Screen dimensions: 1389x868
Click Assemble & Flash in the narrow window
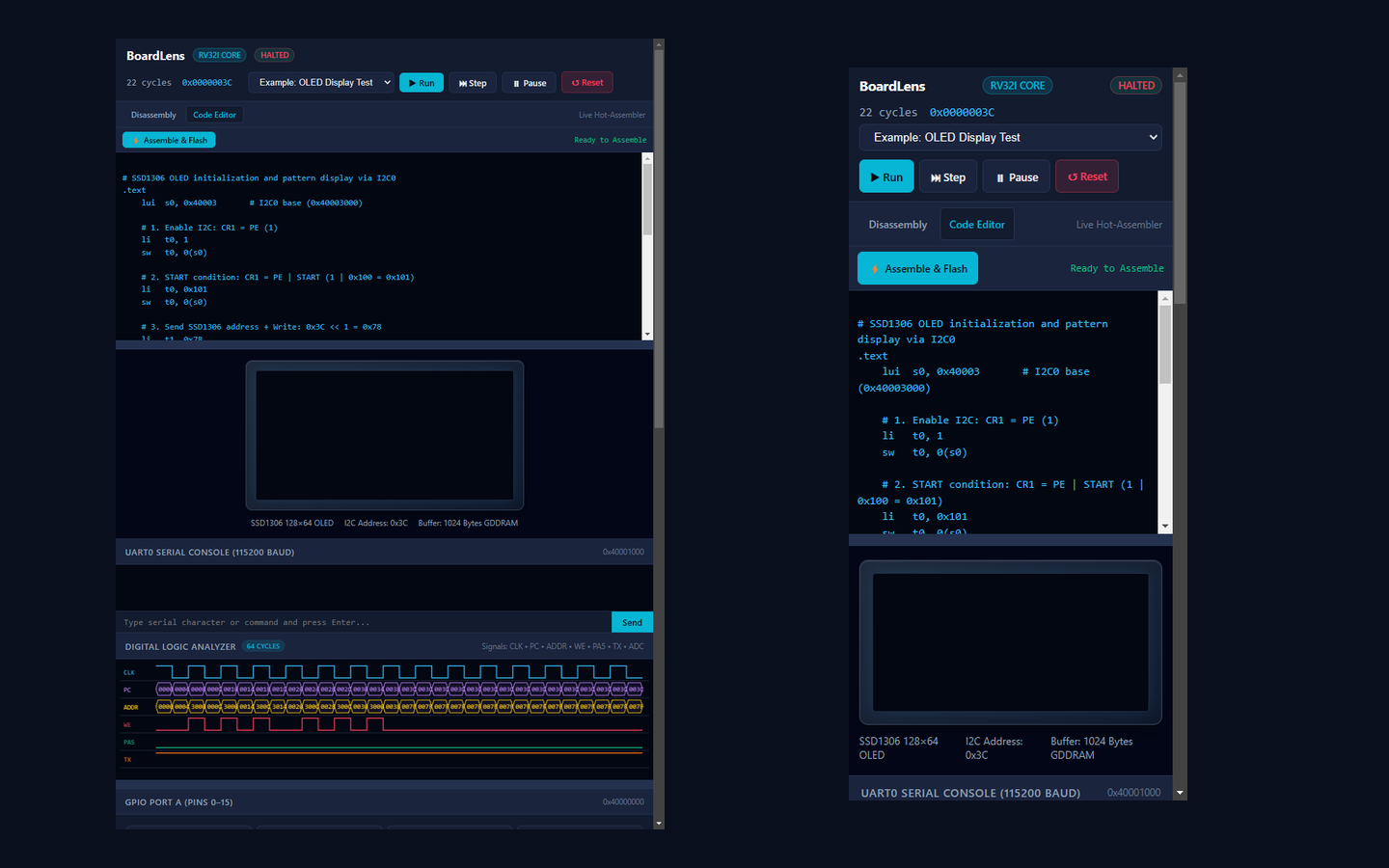click(917, 268)
